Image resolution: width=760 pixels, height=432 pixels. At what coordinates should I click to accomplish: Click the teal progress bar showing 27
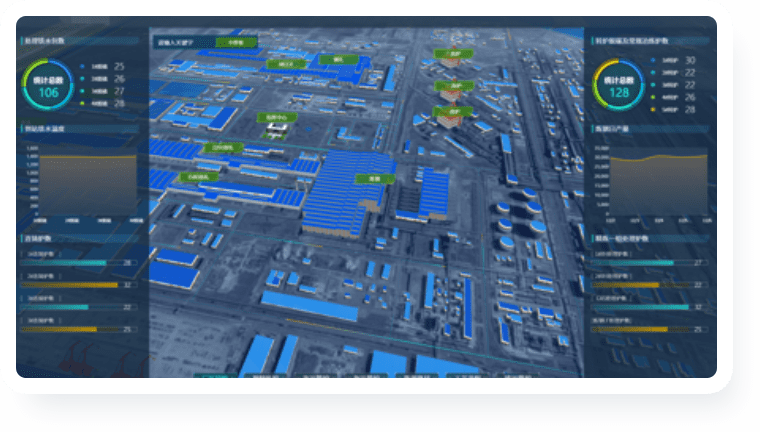649,263
